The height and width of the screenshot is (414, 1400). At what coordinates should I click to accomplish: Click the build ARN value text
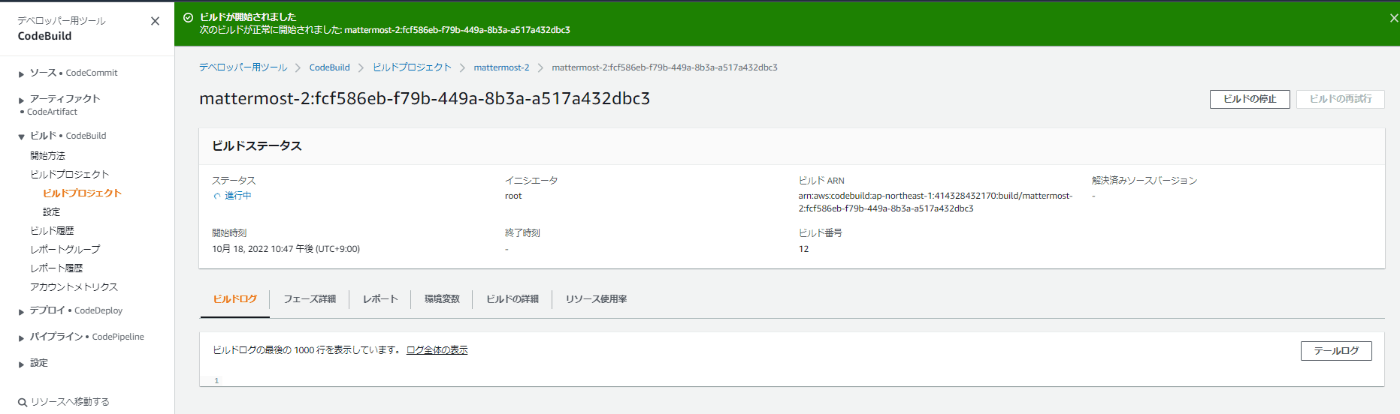coord(935,202)
